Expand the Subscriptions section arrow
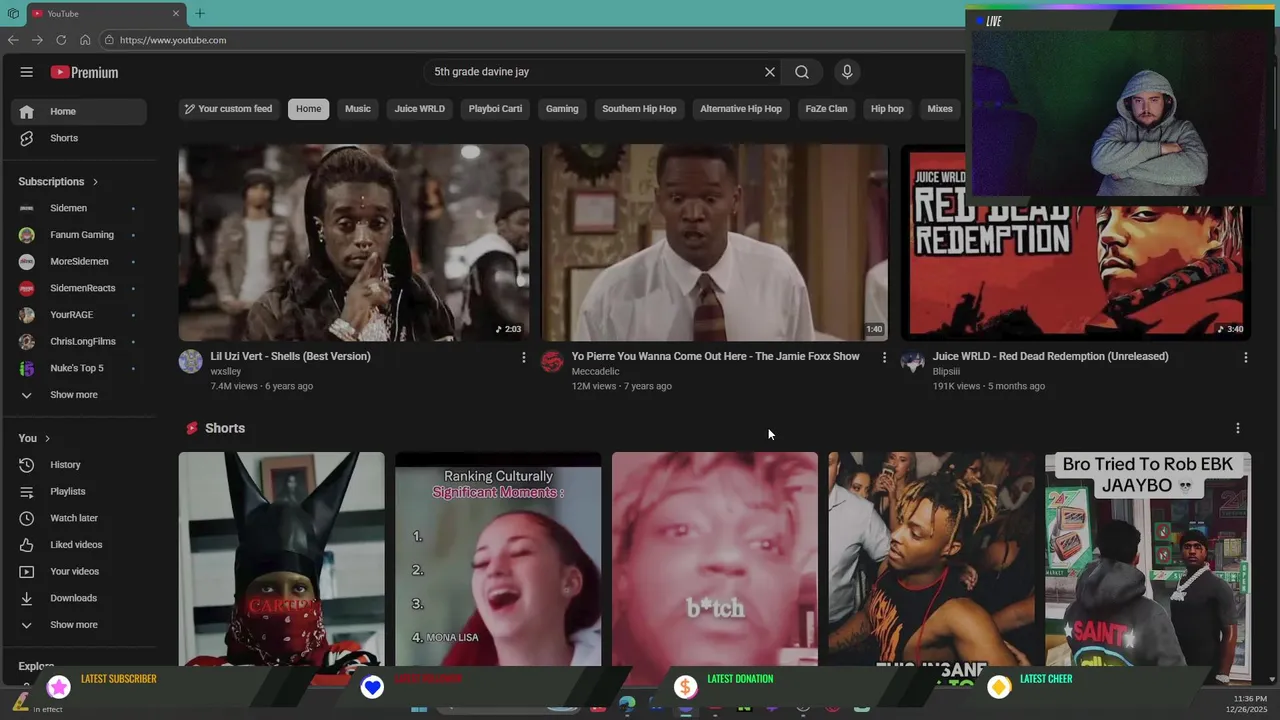The image size is (1280, 720). tap(95, 182)
